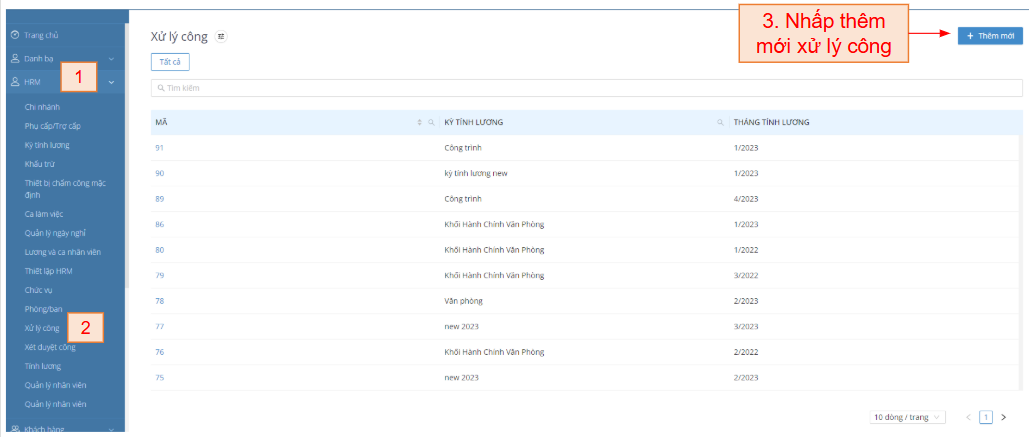Image resolution: width=1030 pixels, height=437 pixels.
Task: Open record link 91
Action: click(x=159, y=148)
